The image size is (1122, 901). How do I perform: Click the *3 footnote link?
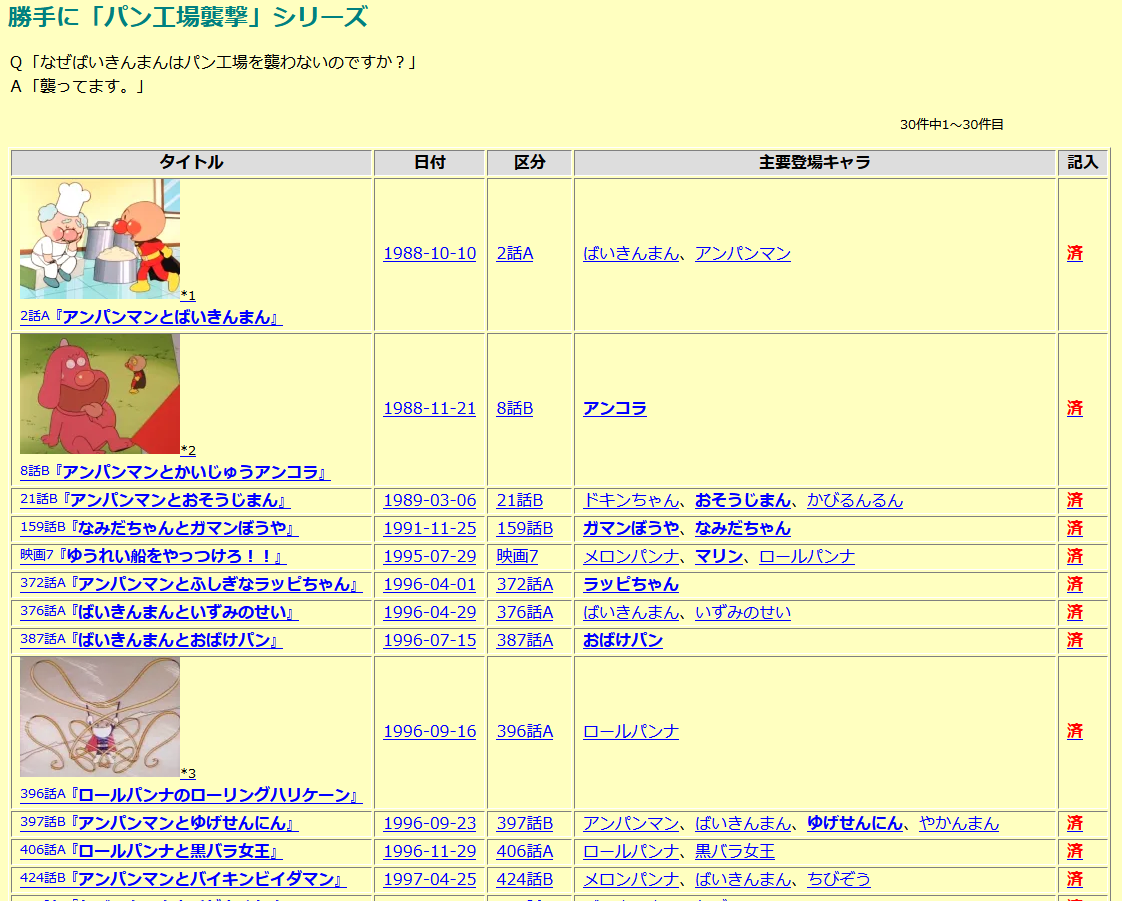pos(188,773)
